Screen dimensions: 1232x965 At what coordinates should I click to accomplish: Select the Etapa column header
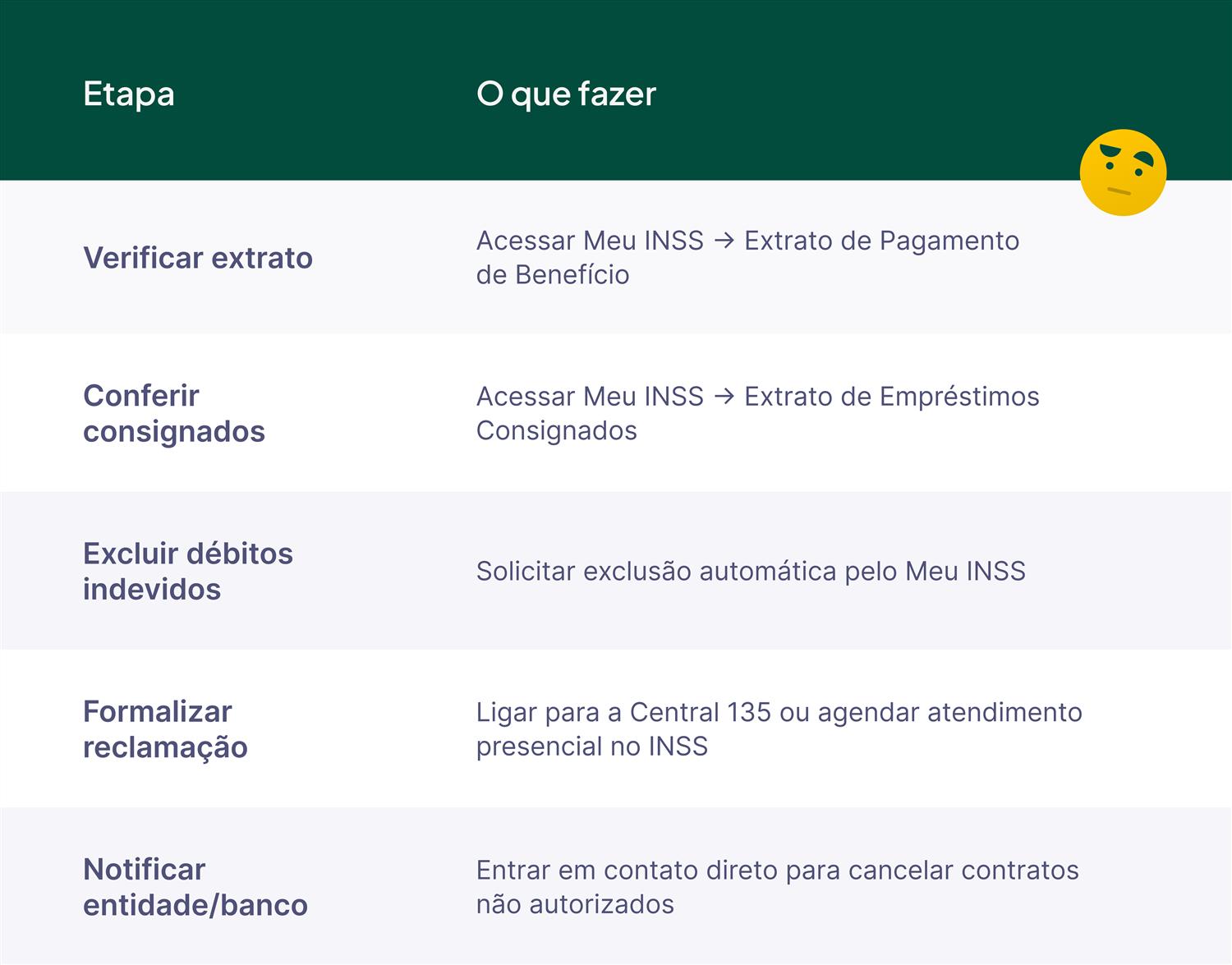click(129, 94)
